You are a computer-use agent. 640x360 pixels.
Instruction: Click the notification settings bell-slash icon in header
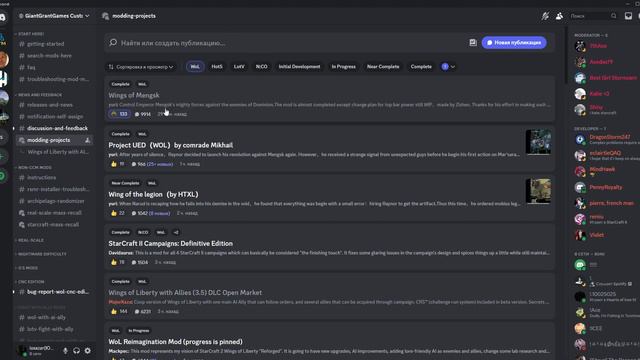click(x=545, y=16)
